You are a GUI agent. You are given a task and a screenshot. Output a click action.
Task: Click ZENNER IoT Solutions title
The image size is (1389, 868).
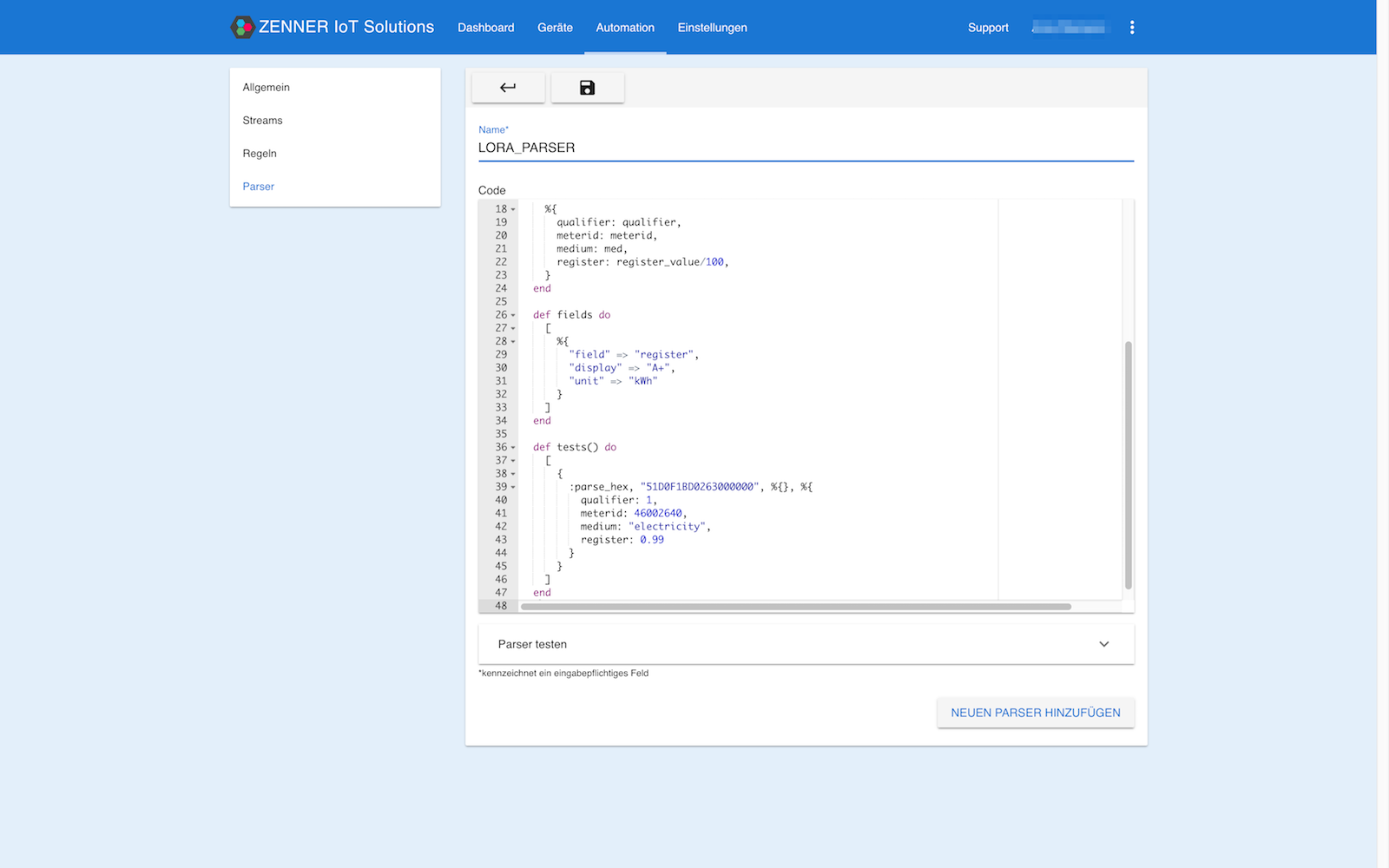coord(346,27)
